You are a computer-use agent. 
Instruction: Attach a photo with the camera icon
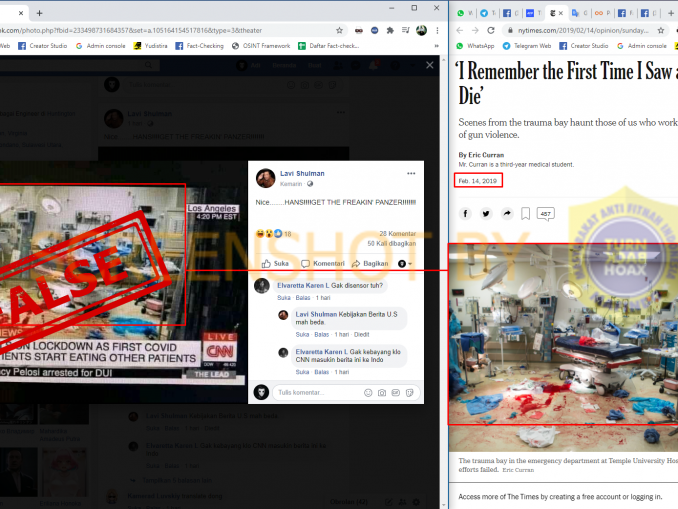pyautogui.click(x=382, y=393)
